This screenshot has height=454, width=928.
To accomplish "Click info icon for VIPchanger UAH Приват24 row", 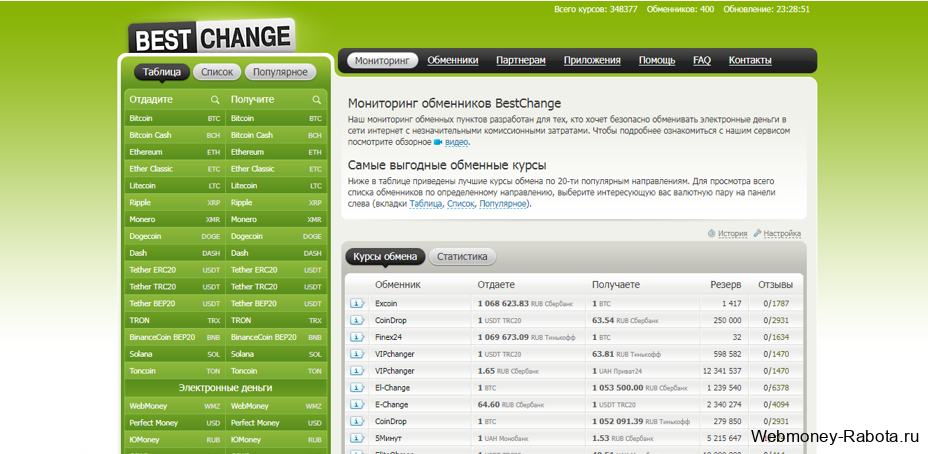I will click(357, 371).
